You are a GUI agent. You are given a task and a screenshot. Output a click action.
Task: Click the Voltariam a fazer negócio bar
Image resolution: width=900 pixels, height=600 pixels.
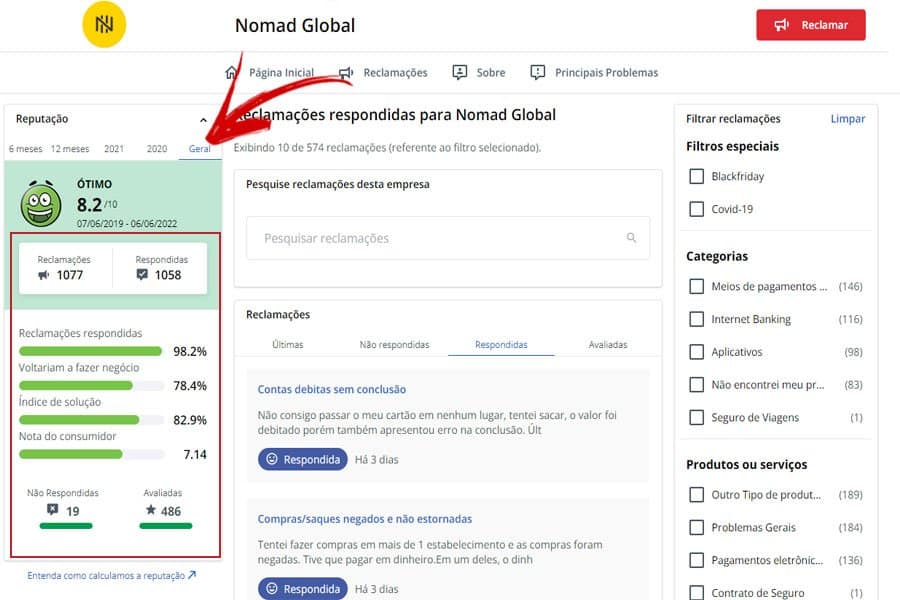click(x=91, y=385)
